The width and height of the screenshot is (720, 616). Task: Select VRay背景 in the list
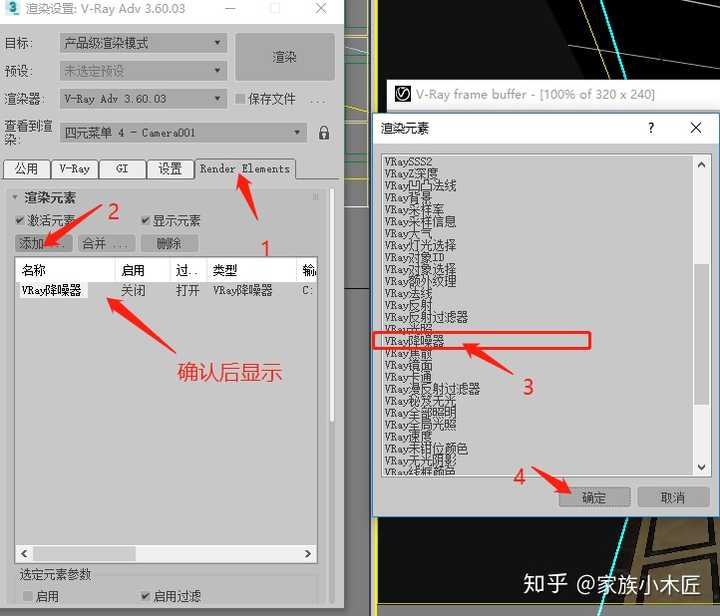pos(408,197)
